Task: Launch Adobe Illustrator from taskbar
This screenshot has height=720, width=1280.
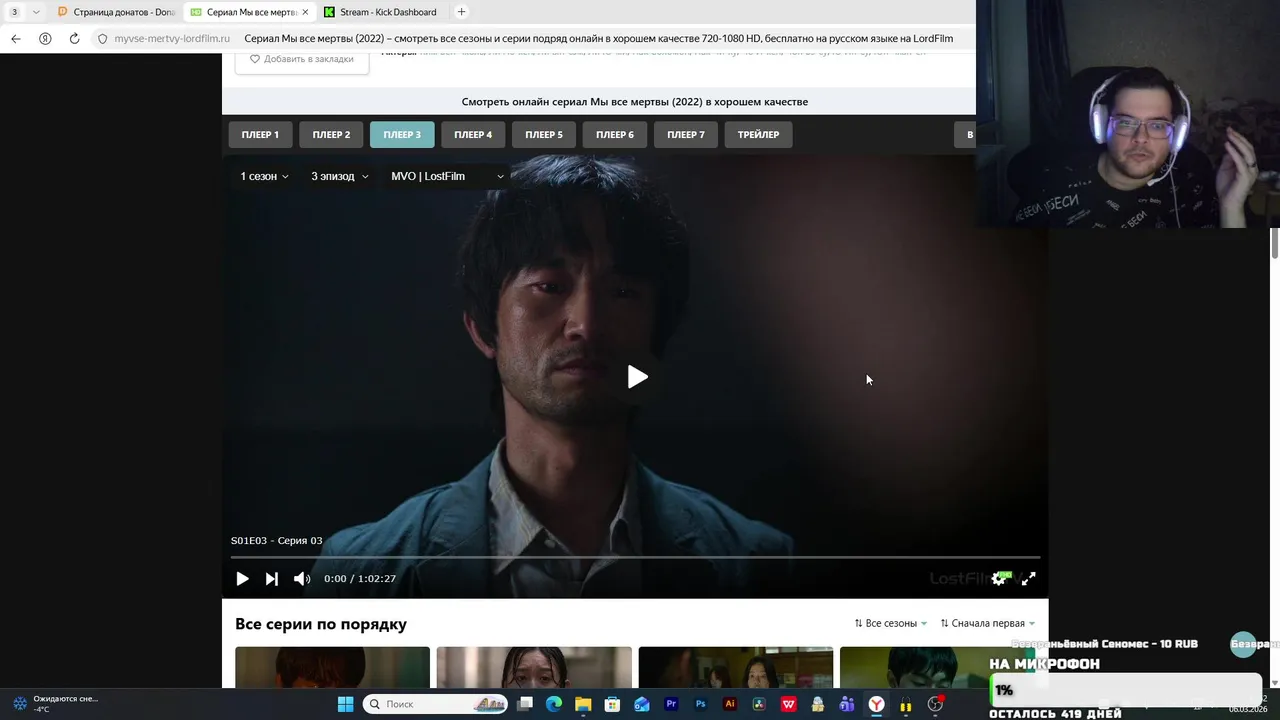Action: pos(730,704)
